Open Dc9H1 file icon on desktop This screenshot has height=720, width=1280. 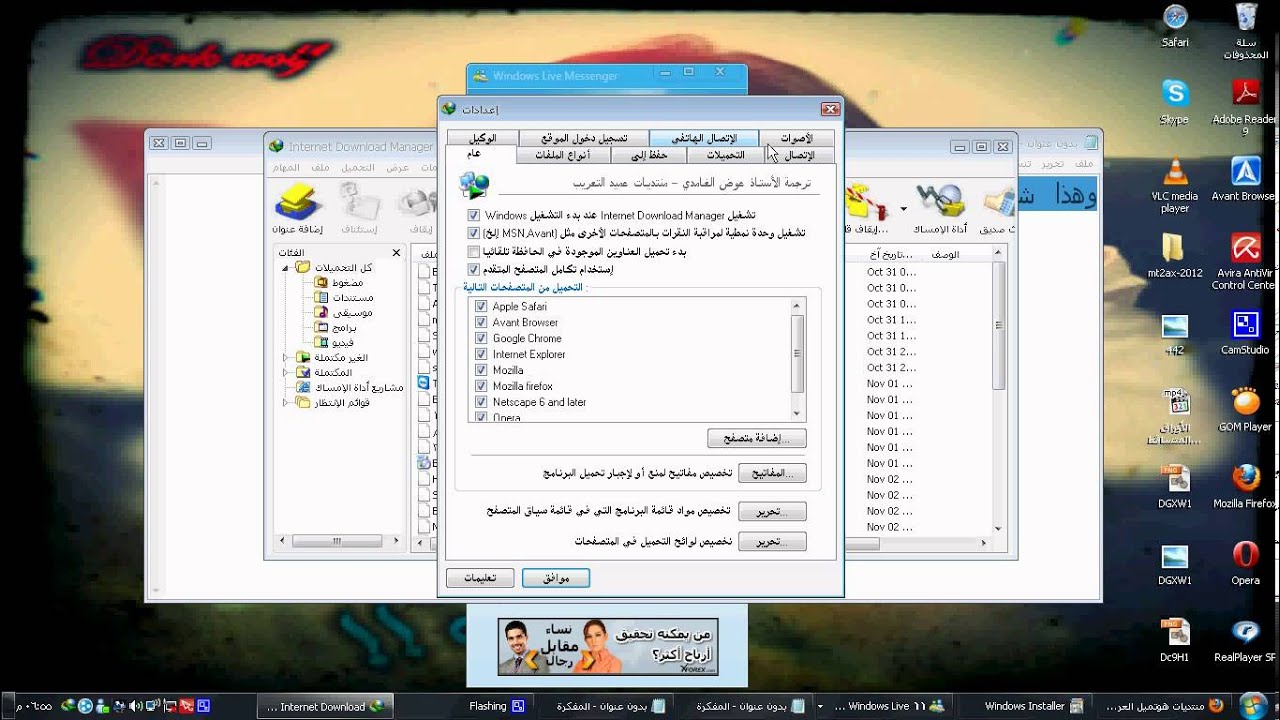pos(1175,640)
